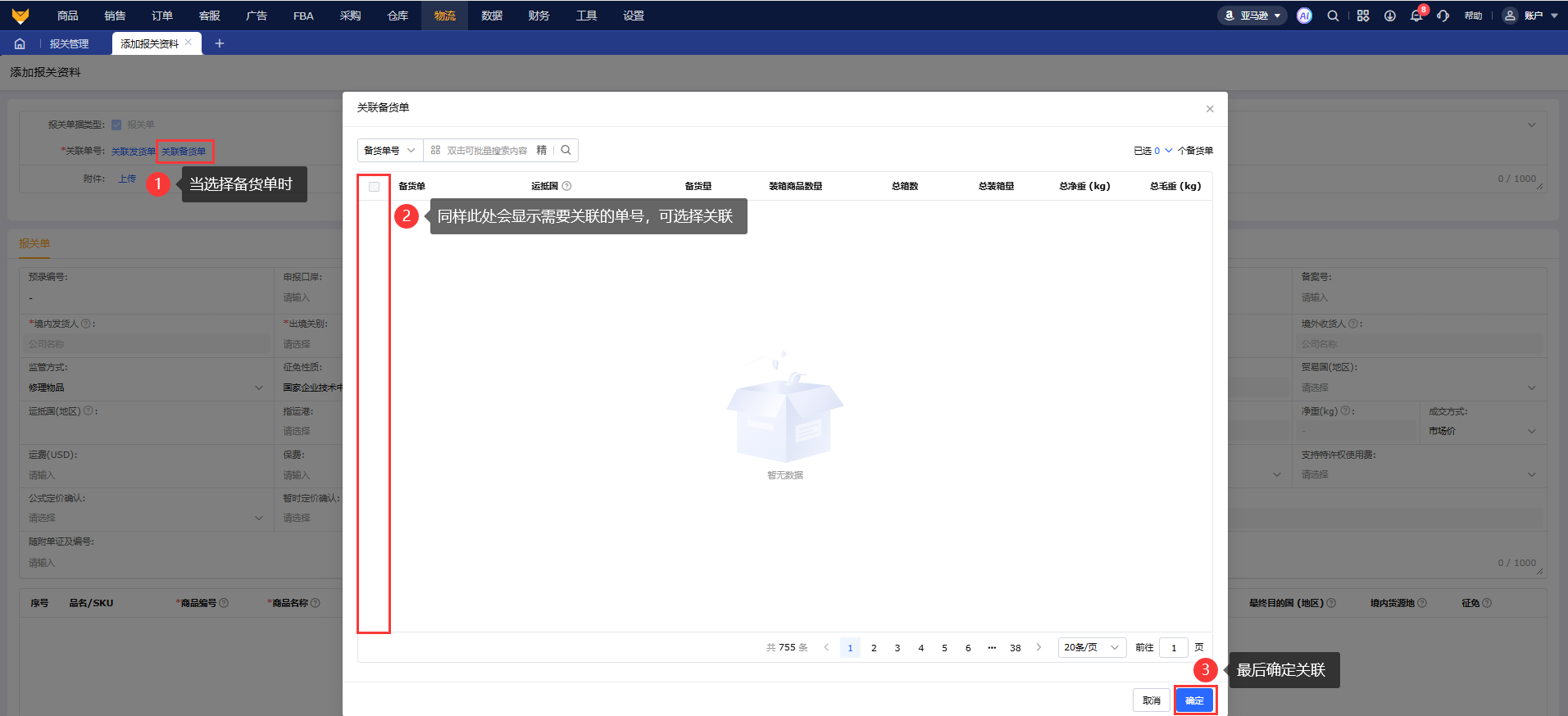
Task: Open the download center icon
Action: pos(1390,16)
